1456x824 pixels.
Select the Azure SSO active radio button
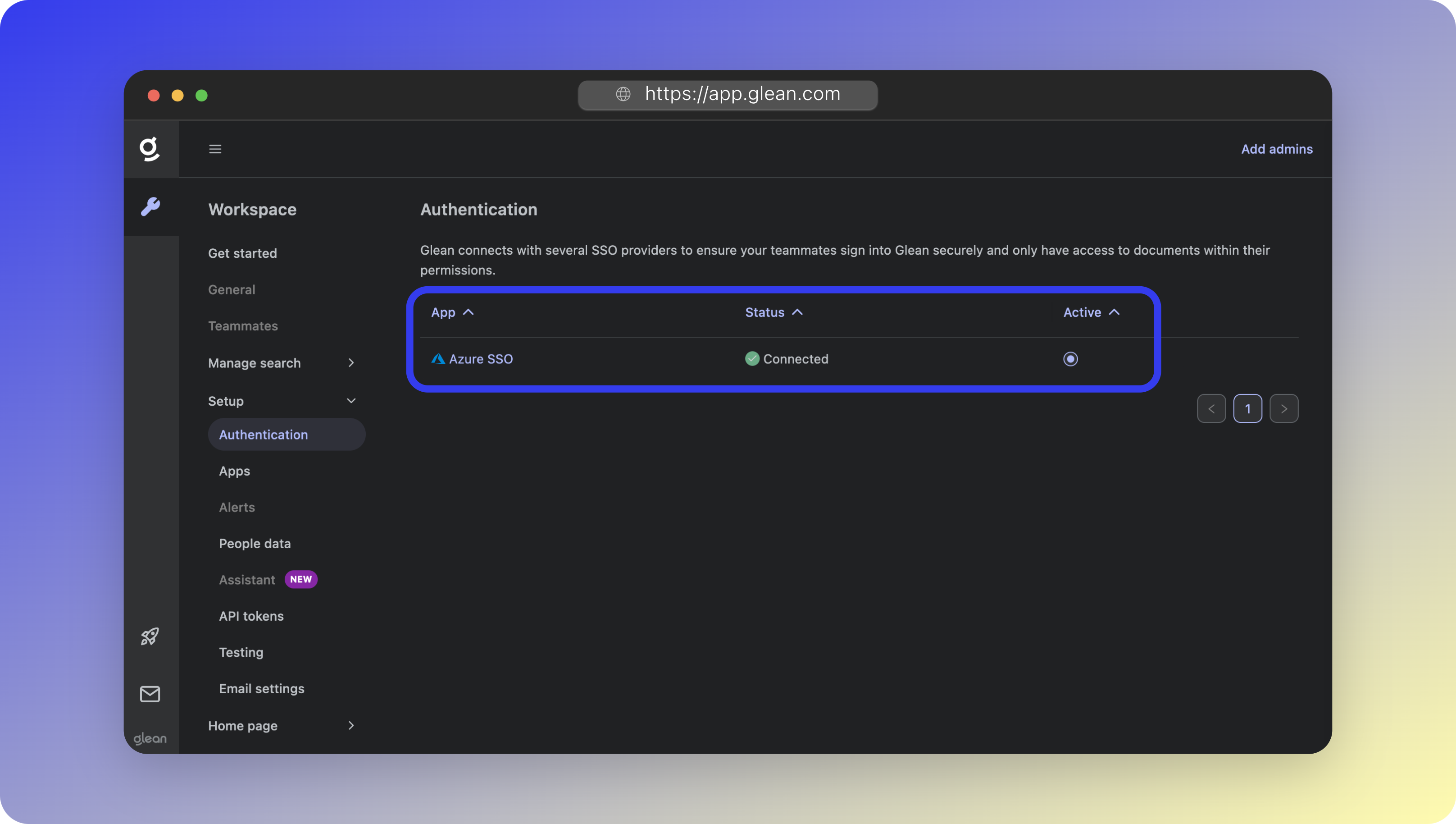[x=1070, y=359]
